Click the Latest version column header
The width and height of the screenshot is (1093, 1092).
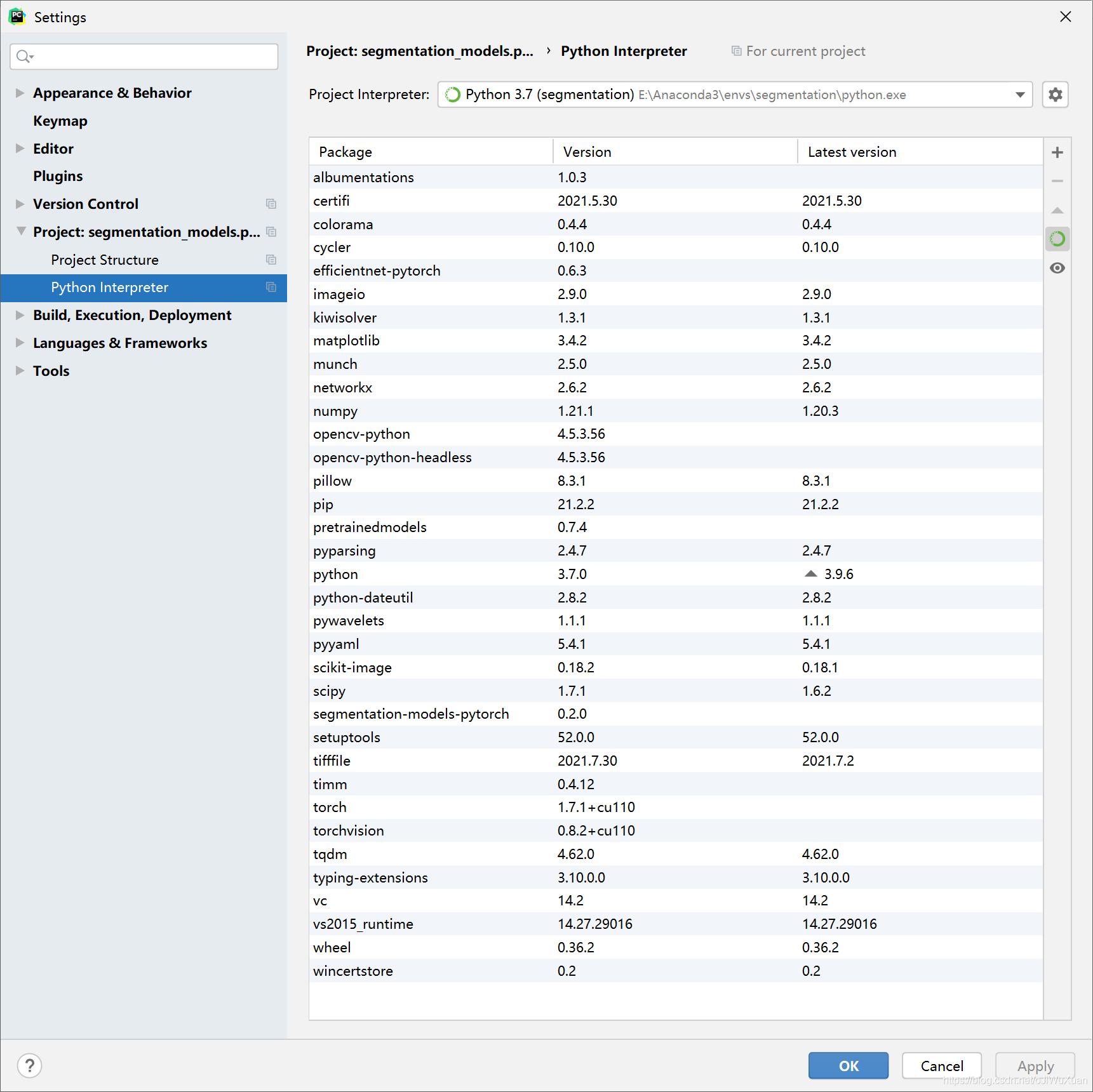[920, 152]
